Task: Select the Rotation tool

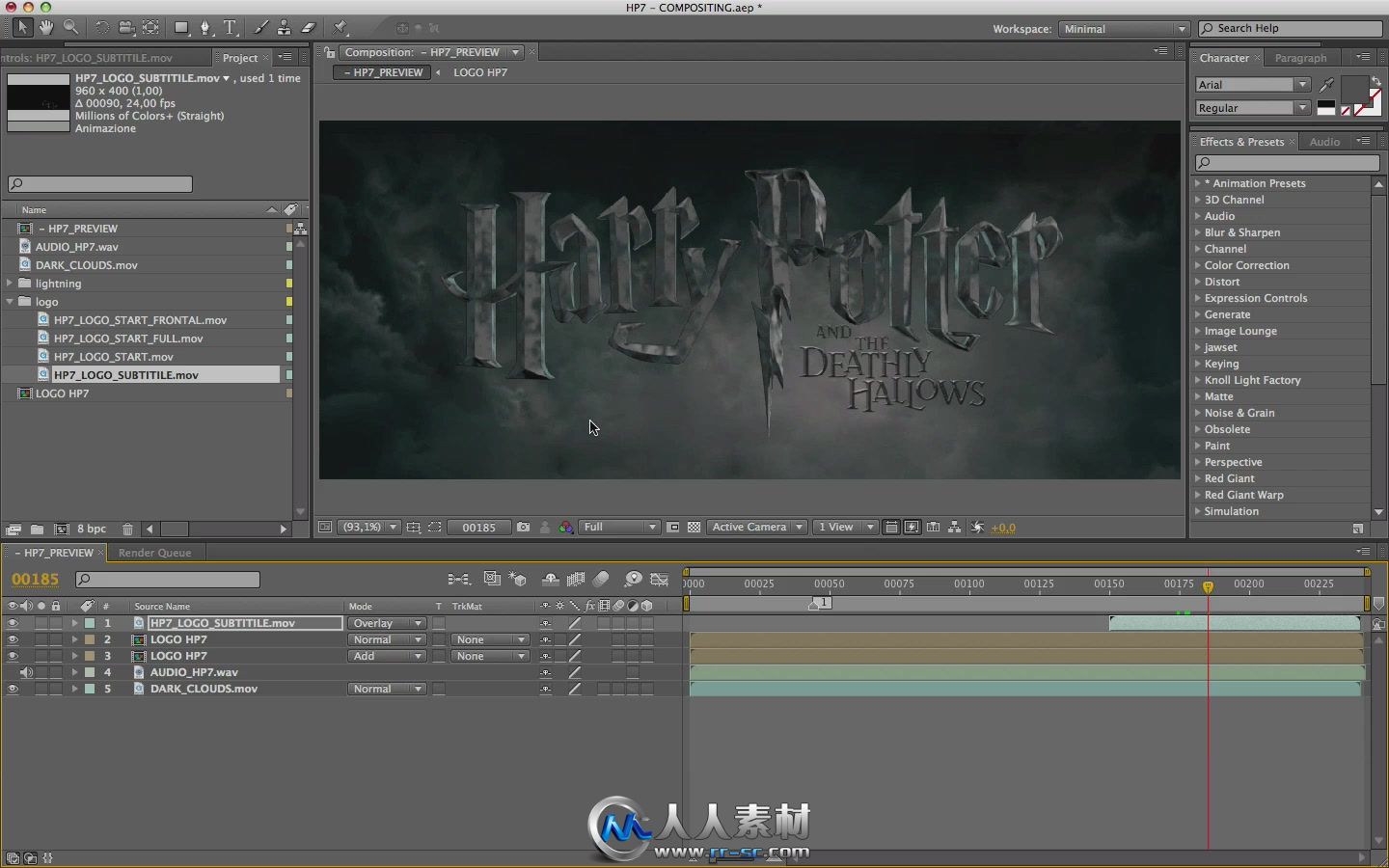Action: tap(101, 28)
